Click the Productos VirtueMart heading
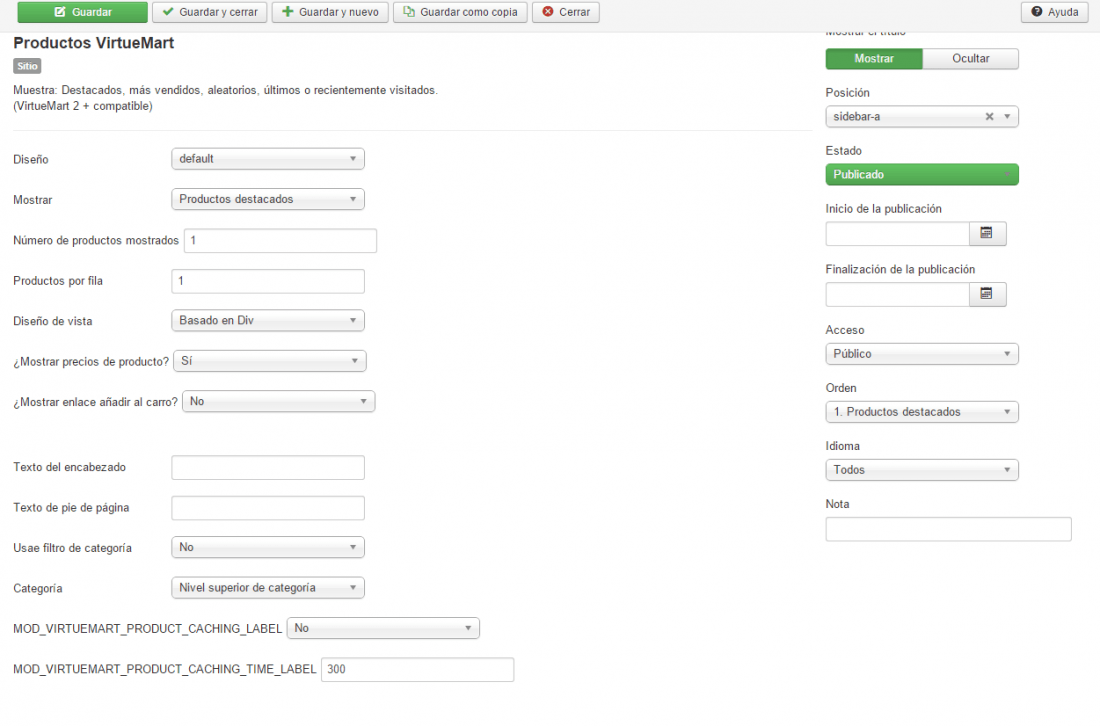This screenshot has width=1100, height=726. (93, 43)
